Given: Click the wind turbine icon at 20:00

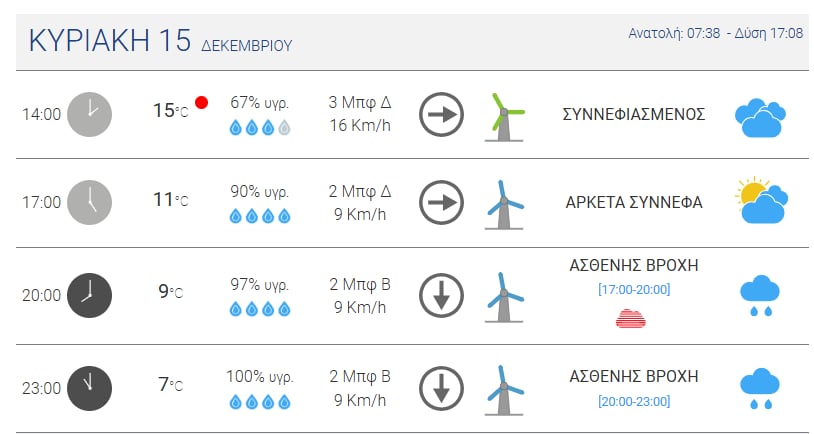Looking at the screenshot, I should (504, 296).
